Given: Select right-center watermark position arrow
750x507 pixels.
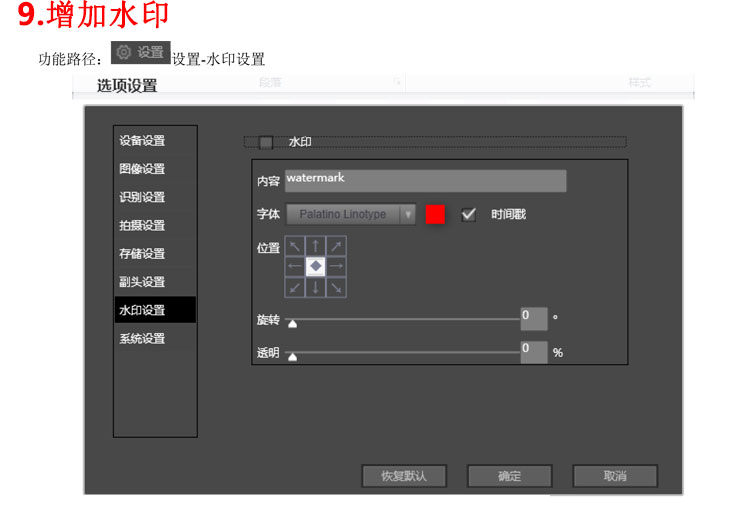Looking at the screenshot, I should [x=337, y=266].
